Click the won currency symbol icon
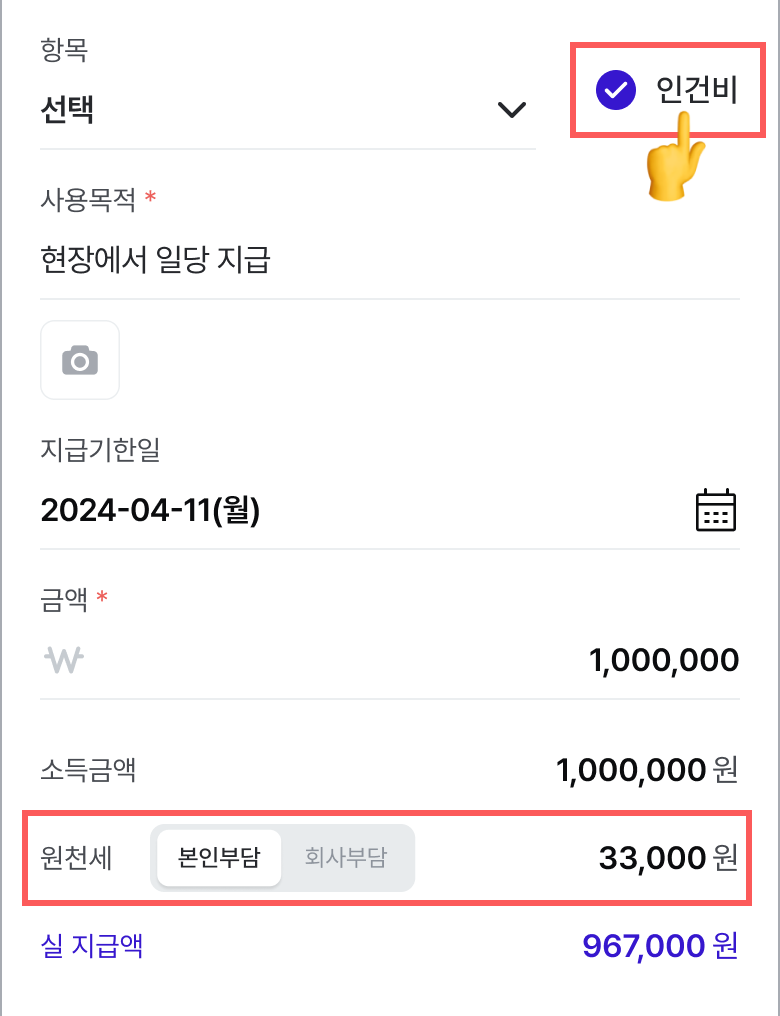 (x=64, y=660)
